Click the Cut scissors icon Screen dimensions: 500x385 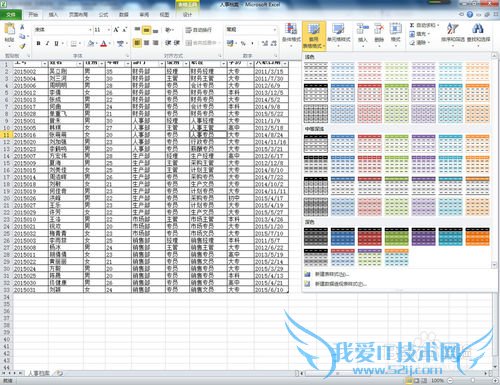pos(22,27)
